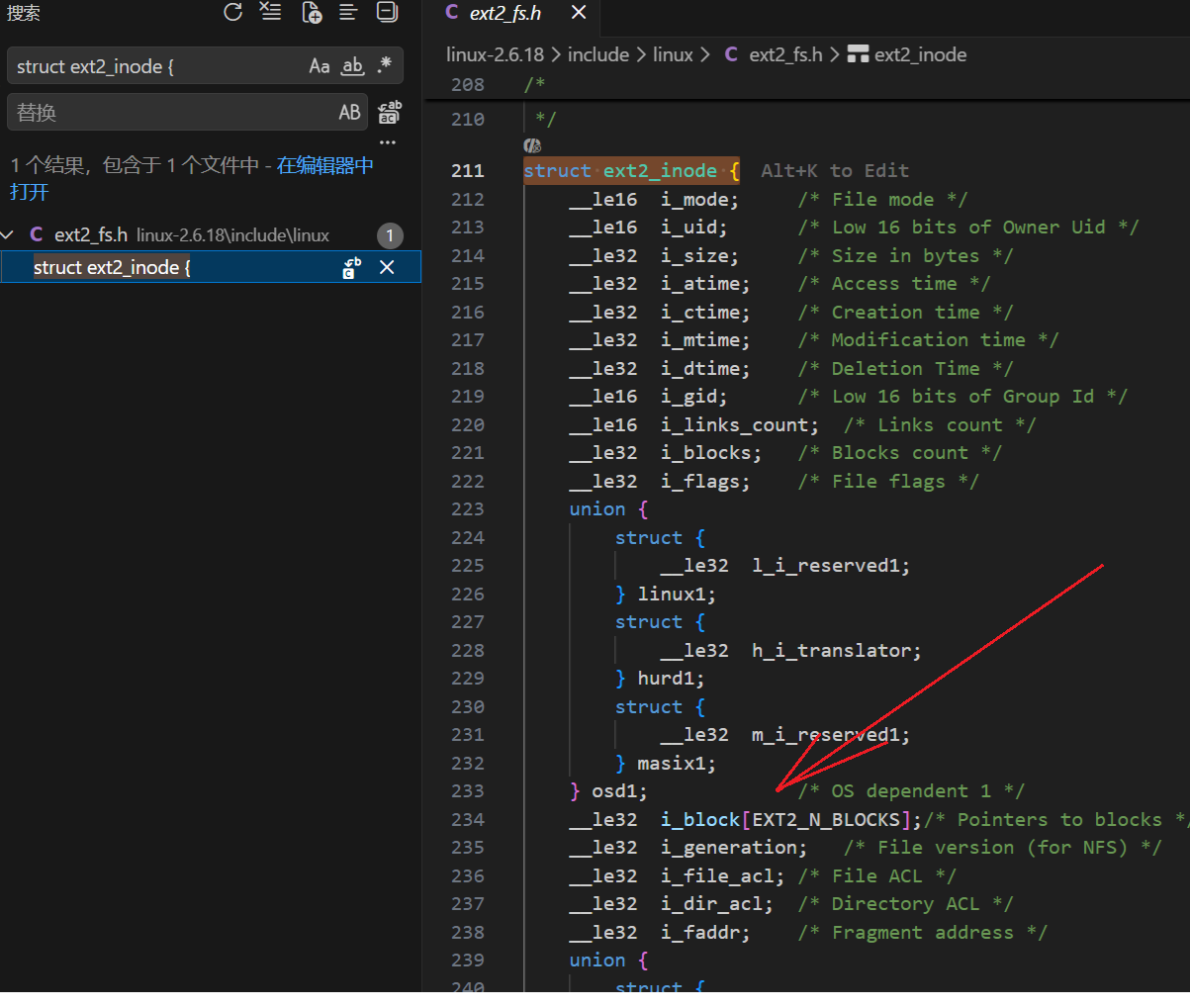Click the result count badge 1

pyautogui.click(x=390, y=235)
